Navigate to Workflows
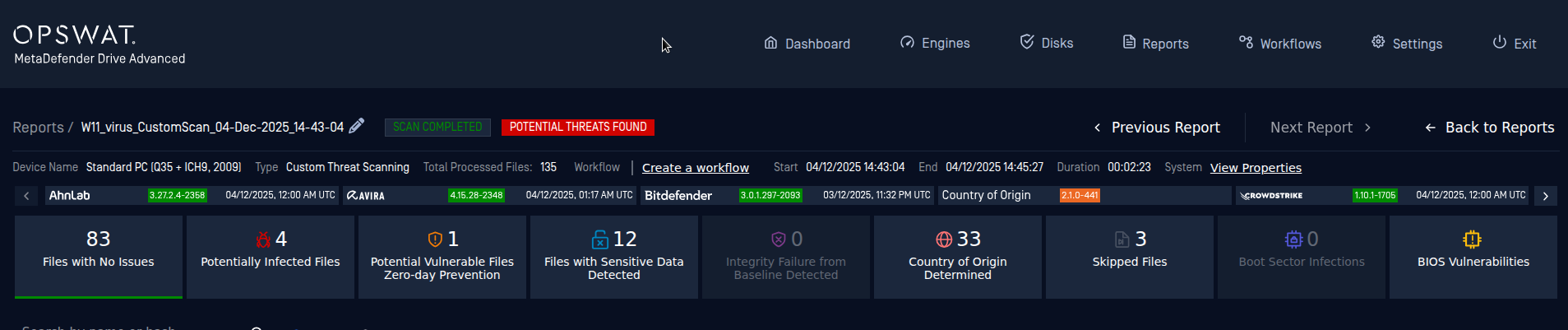This screenshot has width=1568, height=330. click(x=1279, y=44)
